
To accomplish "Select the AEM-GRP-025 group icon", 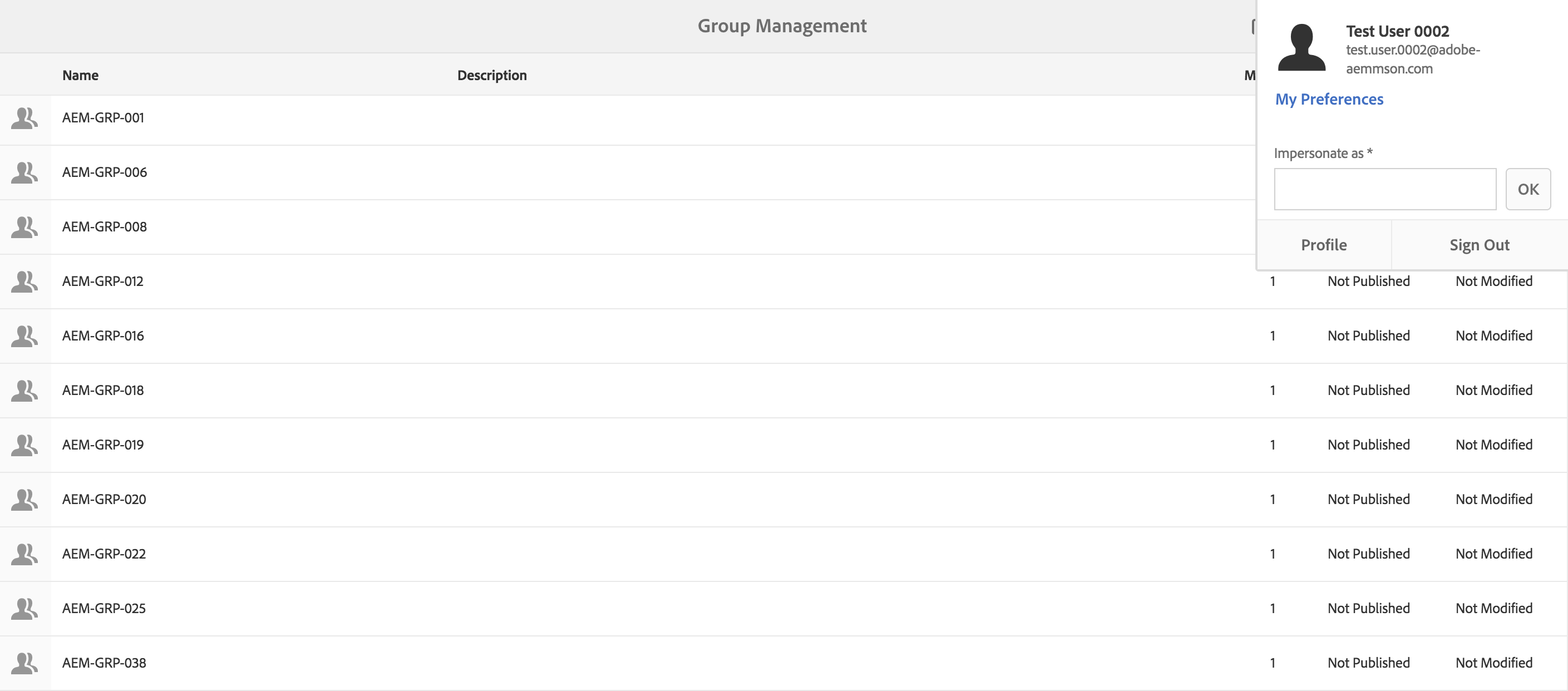I will tap(24, 608).
